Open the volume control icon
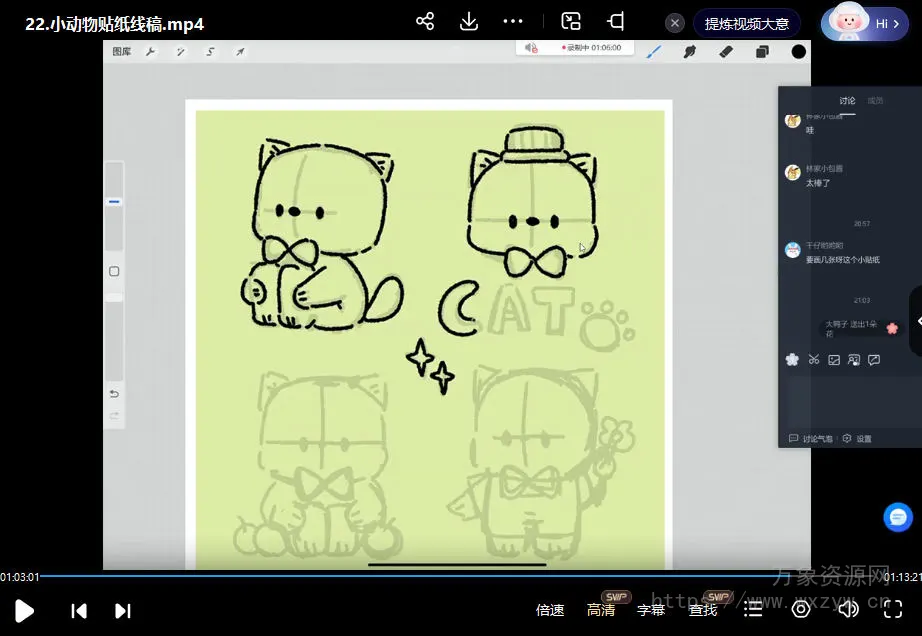 [x=848, y=609]
